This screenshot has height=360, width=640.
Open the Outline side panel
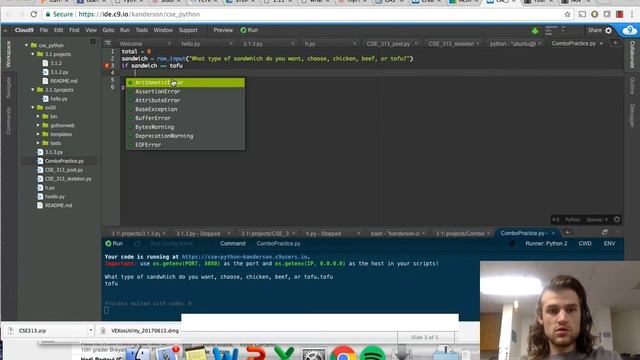click(631, 86)
